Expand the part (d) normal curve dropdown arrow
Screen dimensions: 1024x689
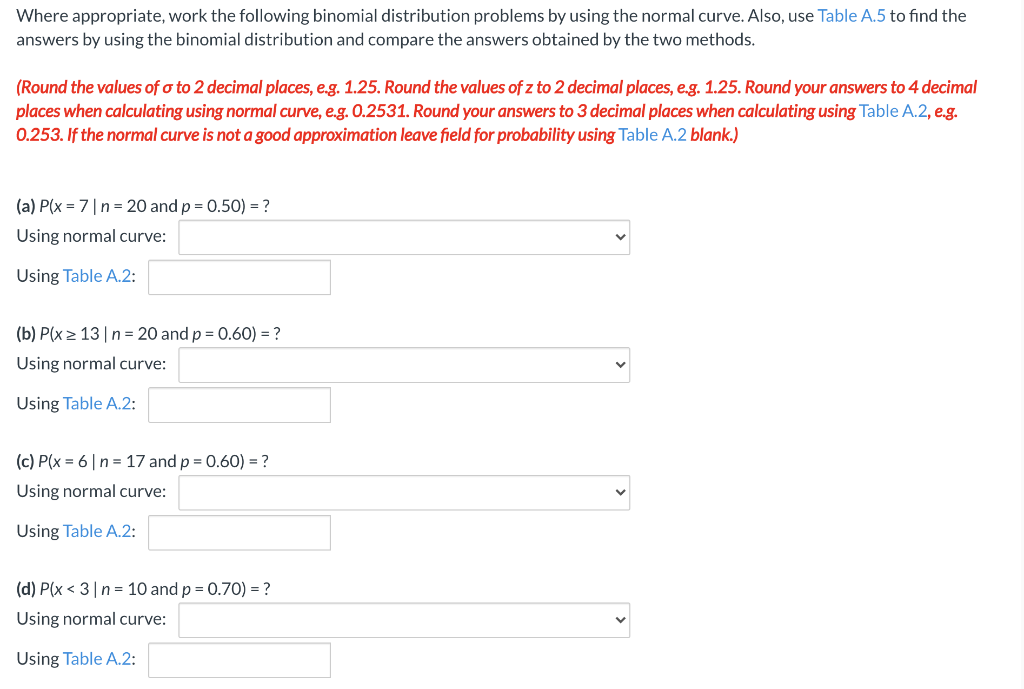pyautogui.click(x=620, y=619)
